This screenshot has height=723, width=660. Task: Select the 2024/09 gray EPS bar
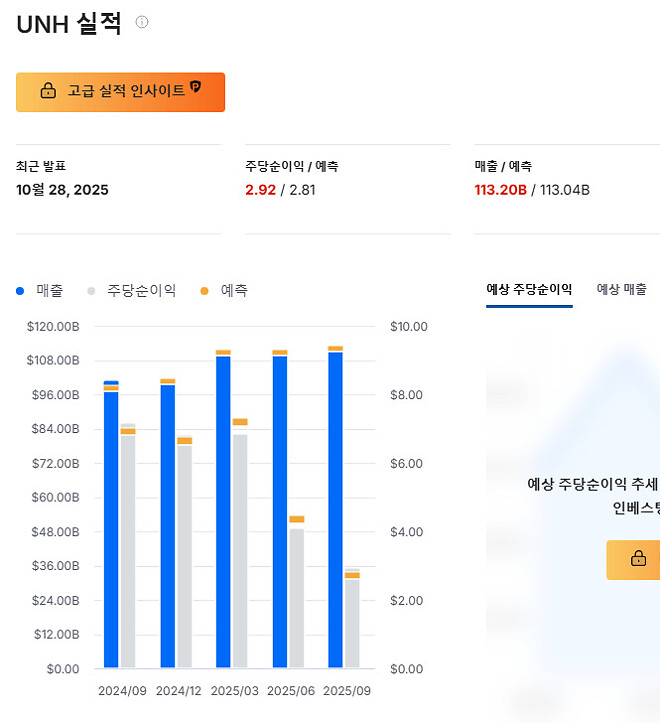[128, 545]
